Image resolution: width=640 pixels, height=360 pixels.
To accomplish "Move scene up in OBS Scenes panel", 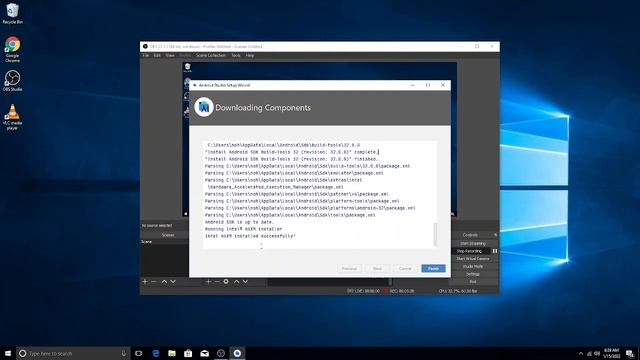I will [x=164, y=282].
